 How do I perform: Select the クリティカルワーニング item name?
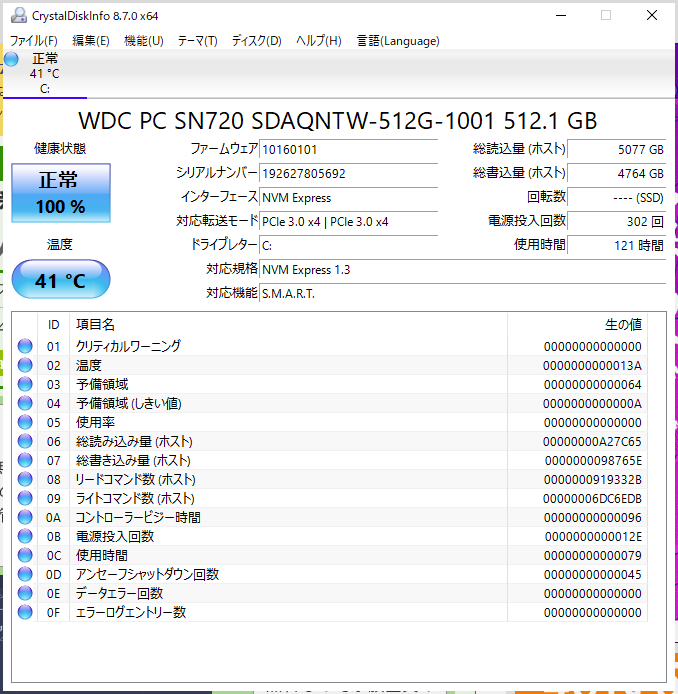pyautogui.click(x=128, y=346)
